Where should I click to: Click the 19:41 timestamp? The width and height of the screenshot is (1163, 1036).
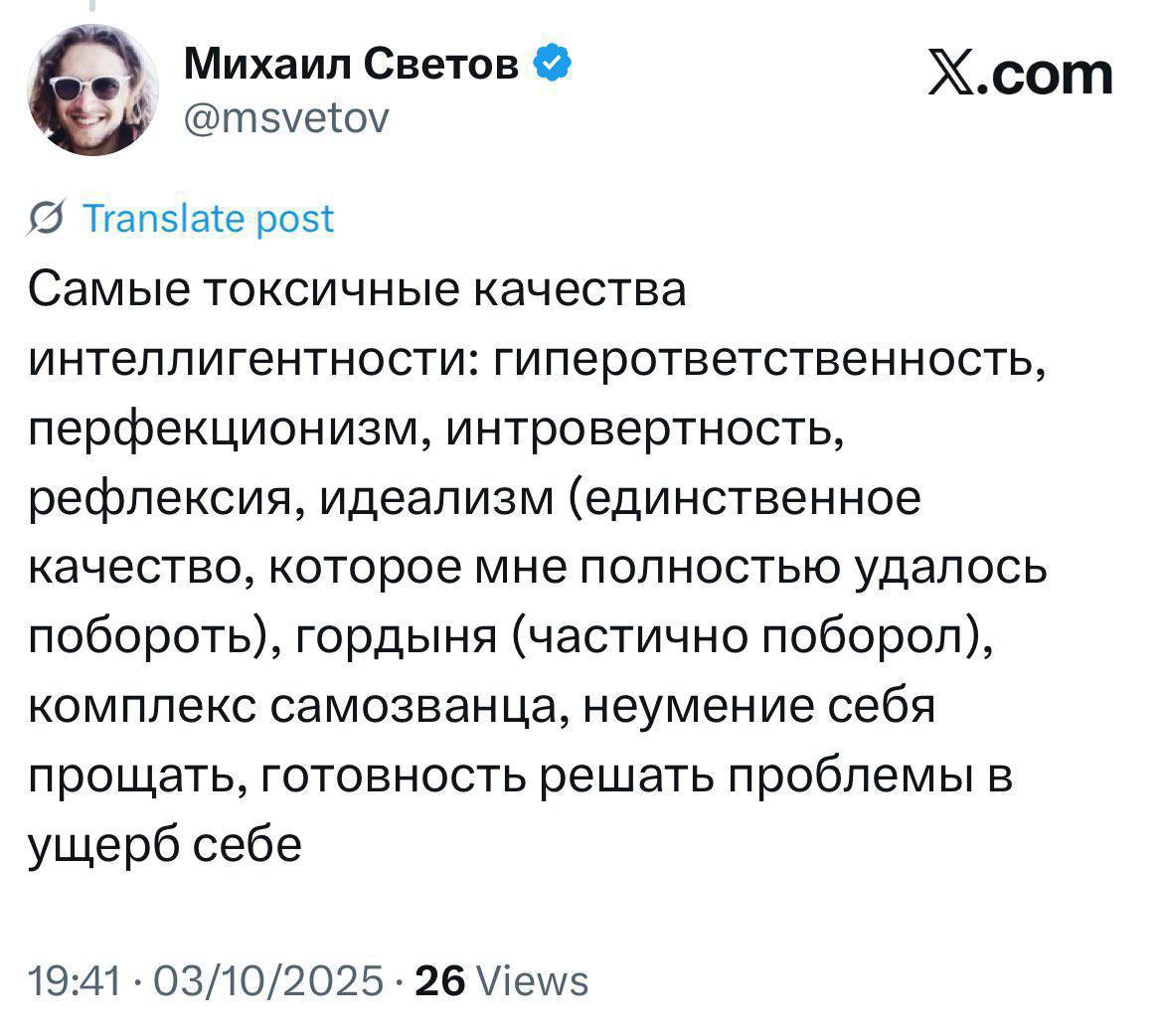click(75, 981)
